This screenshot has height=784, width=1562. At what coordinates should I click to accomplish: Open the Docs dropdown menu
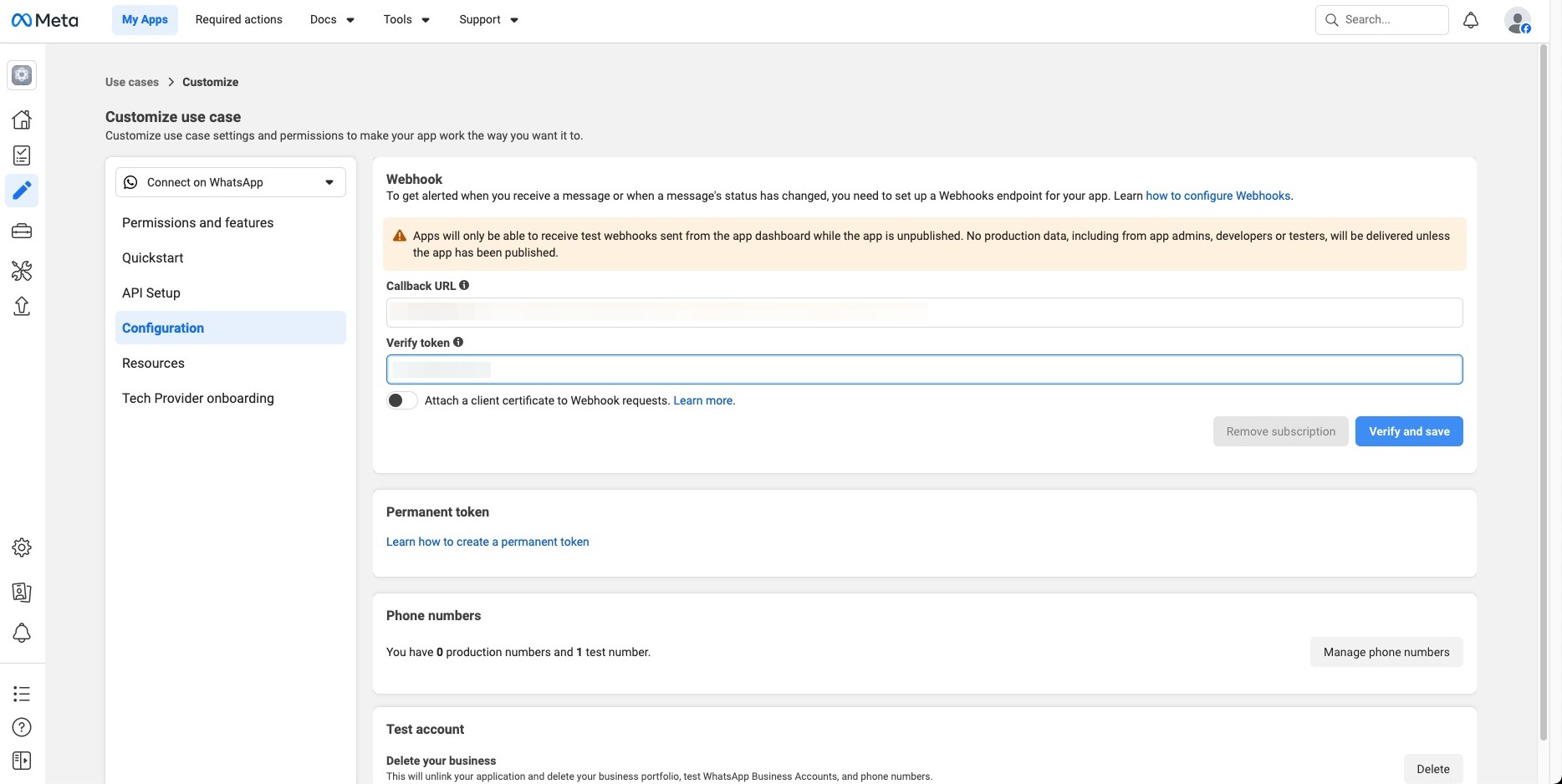point(332,20)
